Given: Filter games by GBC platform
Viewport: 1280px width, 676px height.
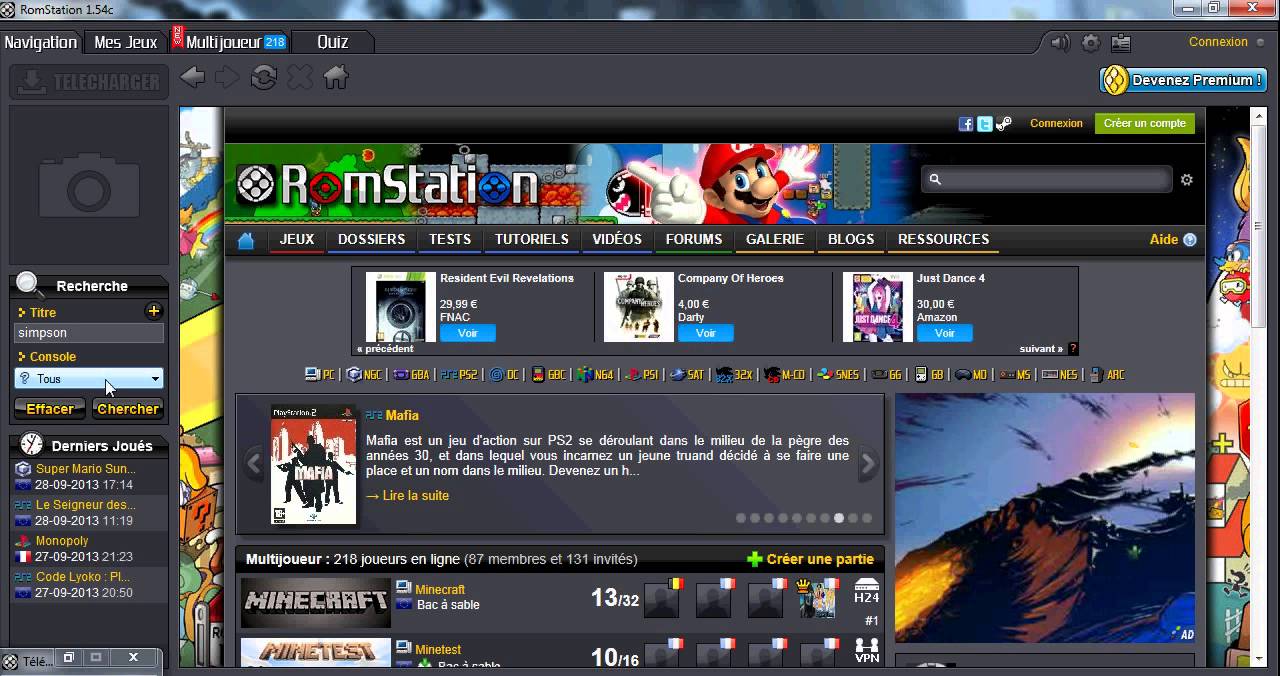Looking at the screenshot, I should pyautogui.click(x=548, y=375).
